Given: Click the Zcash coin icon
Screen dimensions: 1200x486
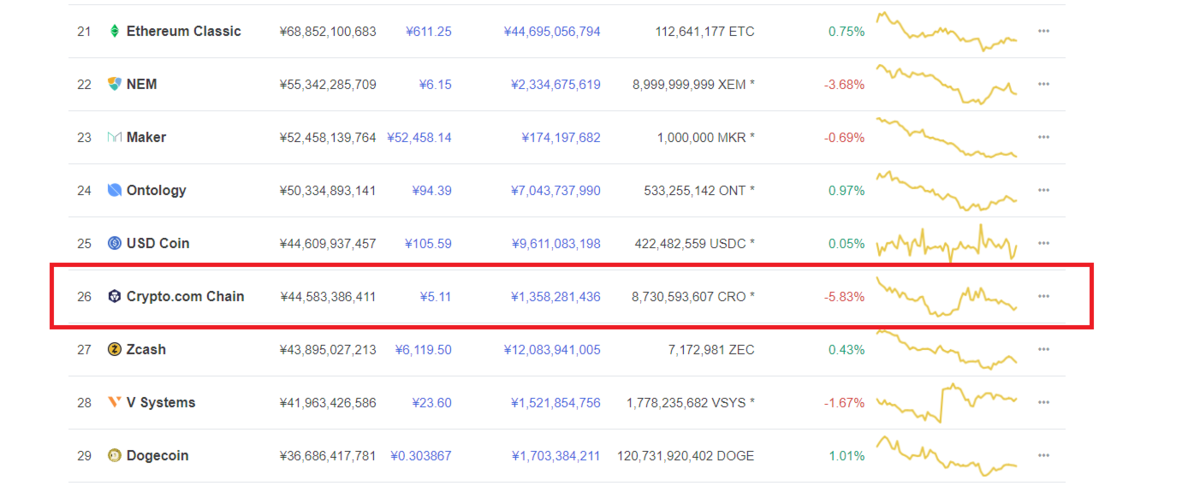Looking at the screenshot, I should click(114, 349).
